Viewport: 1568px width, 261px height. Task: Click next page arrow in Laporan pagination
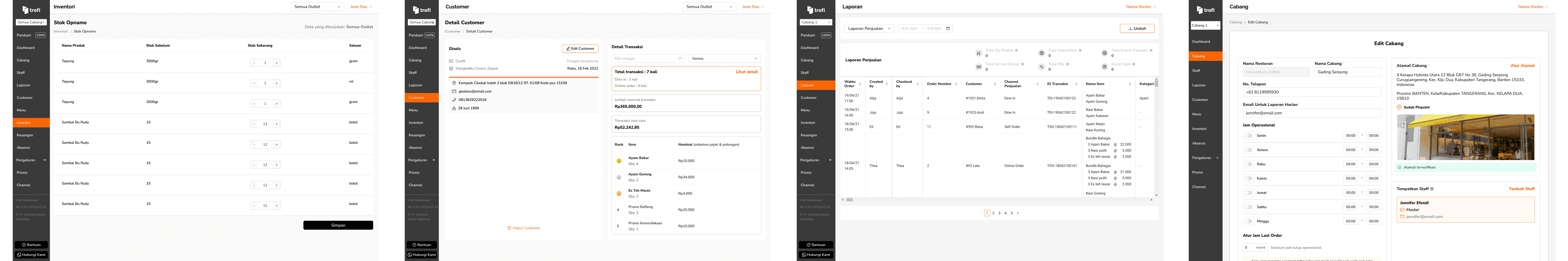[x=1018, y=213]
